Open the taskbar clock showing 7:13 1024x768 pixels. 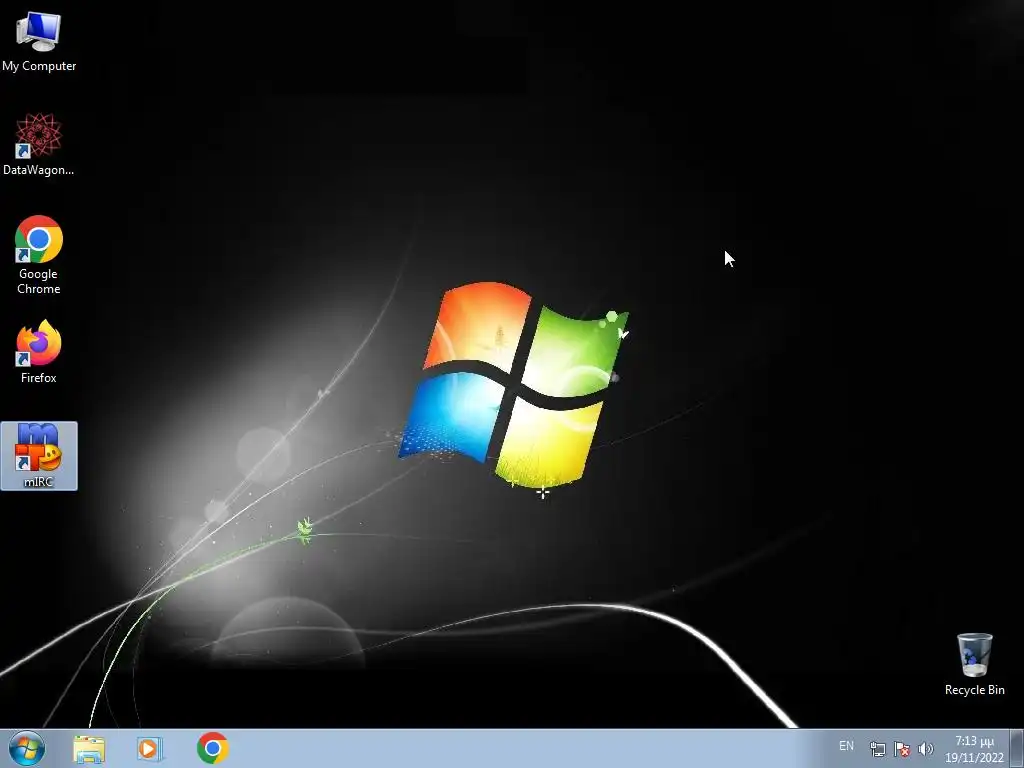click(974, 749)
